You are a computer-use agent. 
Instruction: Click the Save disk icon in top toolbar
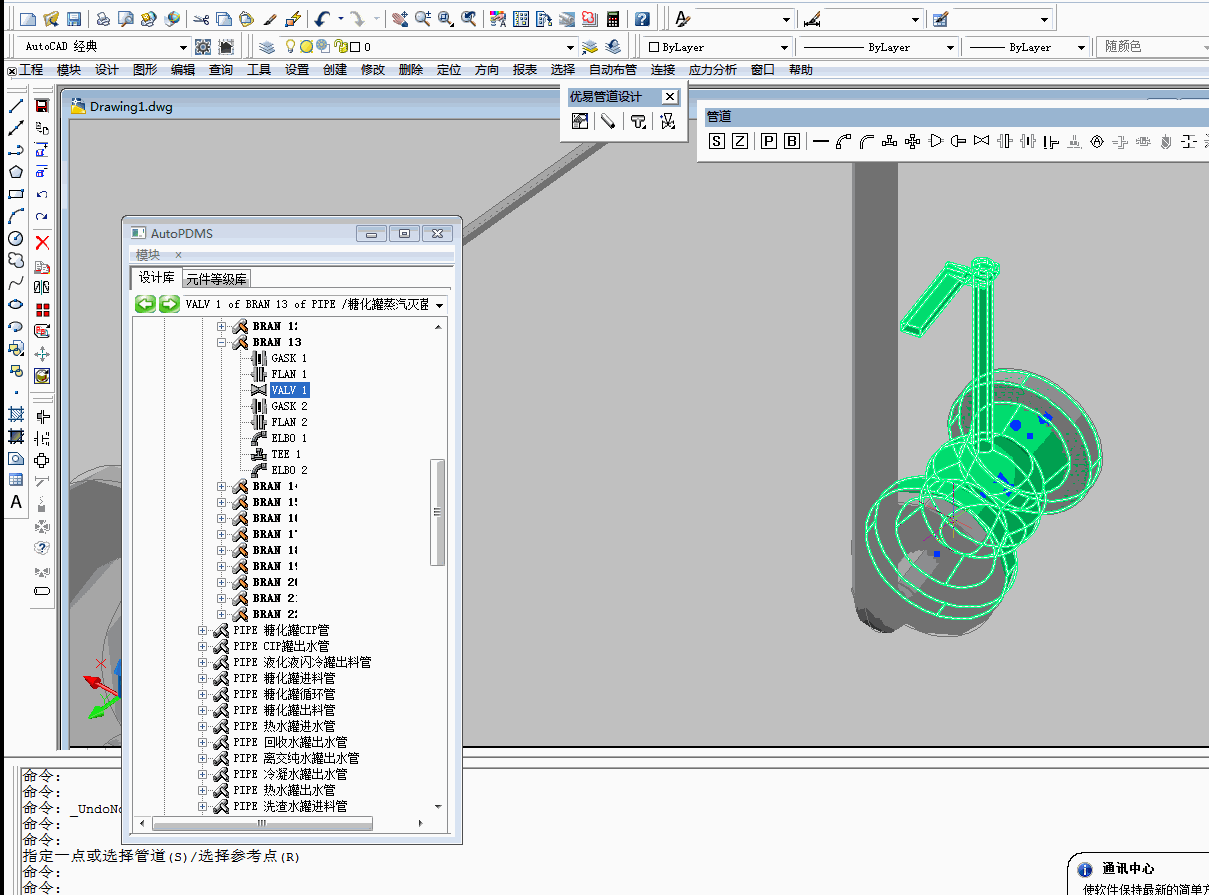coord(74,19)
